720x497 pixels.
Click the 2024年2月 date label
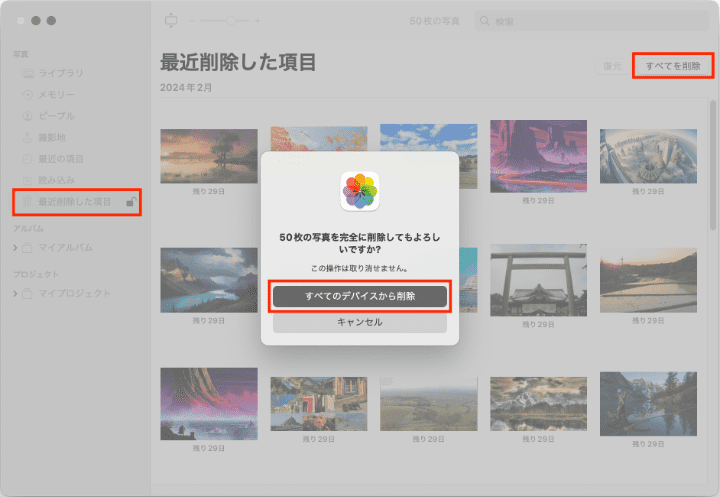click(x=186, y=87)
